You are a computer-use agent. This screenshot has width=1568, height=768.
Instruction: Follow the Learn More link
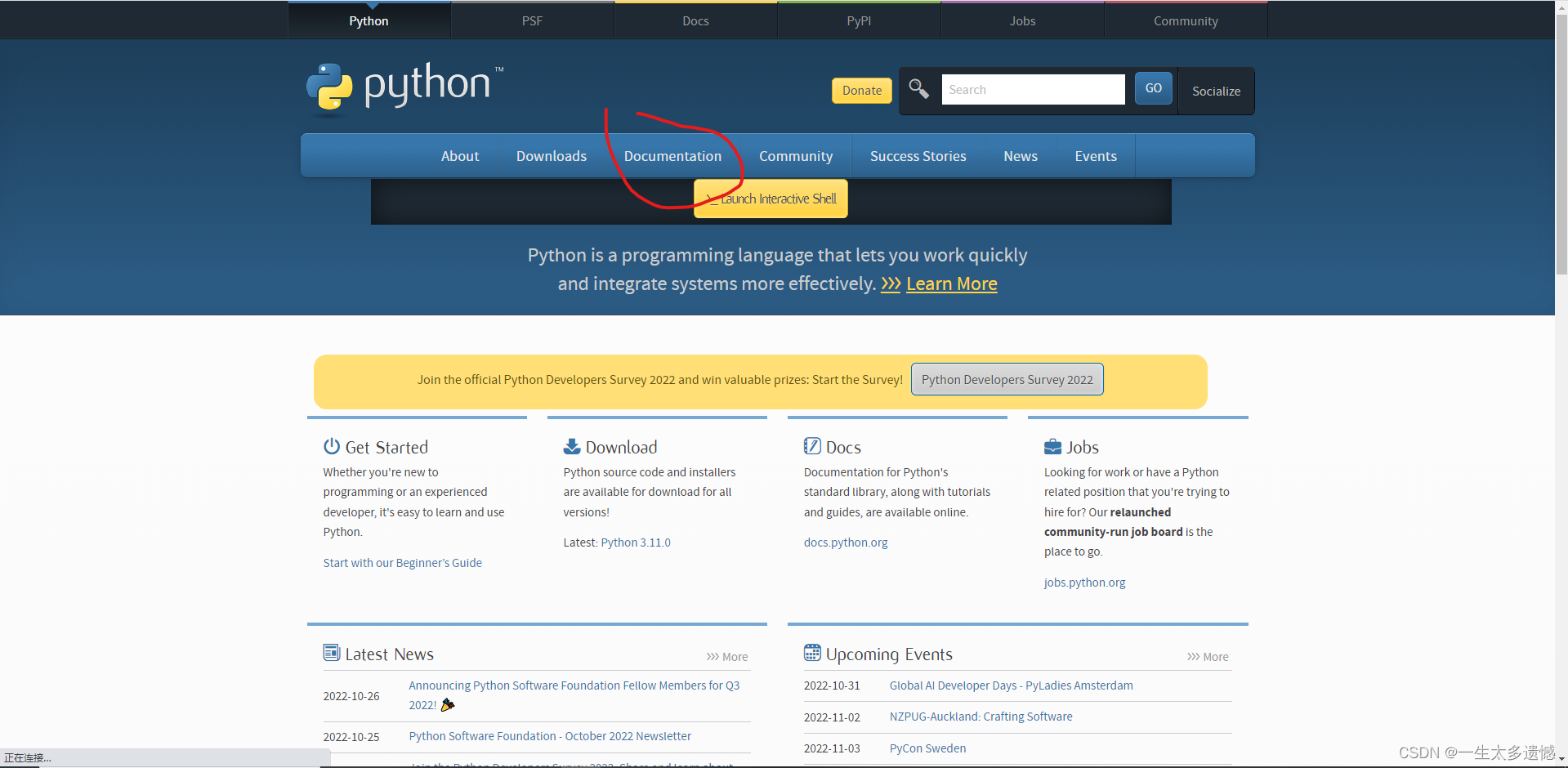(x=951, y=284)
